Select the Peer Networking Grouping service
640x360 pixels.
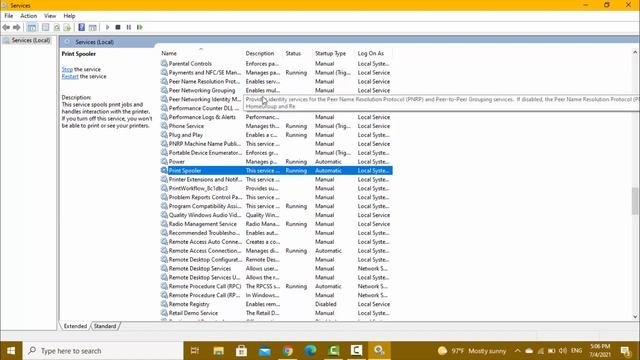276,91
